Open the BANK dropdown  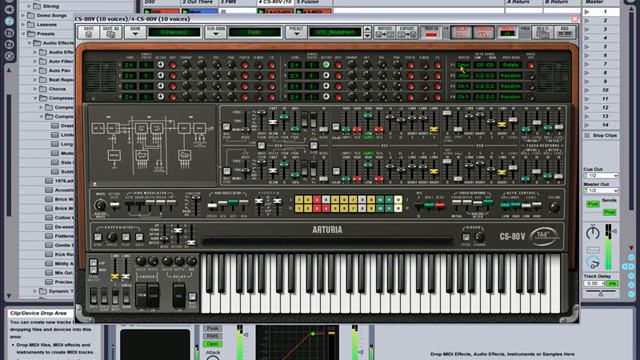click(x=135, y=32)
